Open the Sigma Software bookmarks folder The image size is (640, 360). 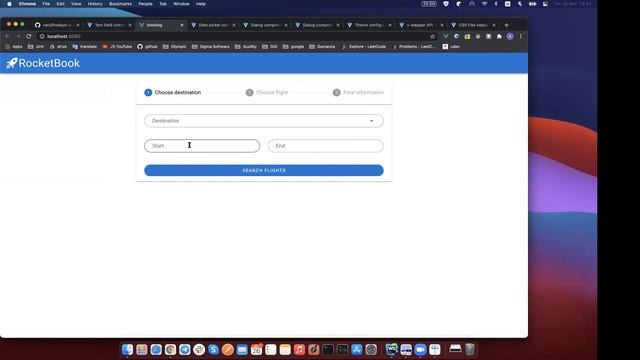[x=211, y=47]
